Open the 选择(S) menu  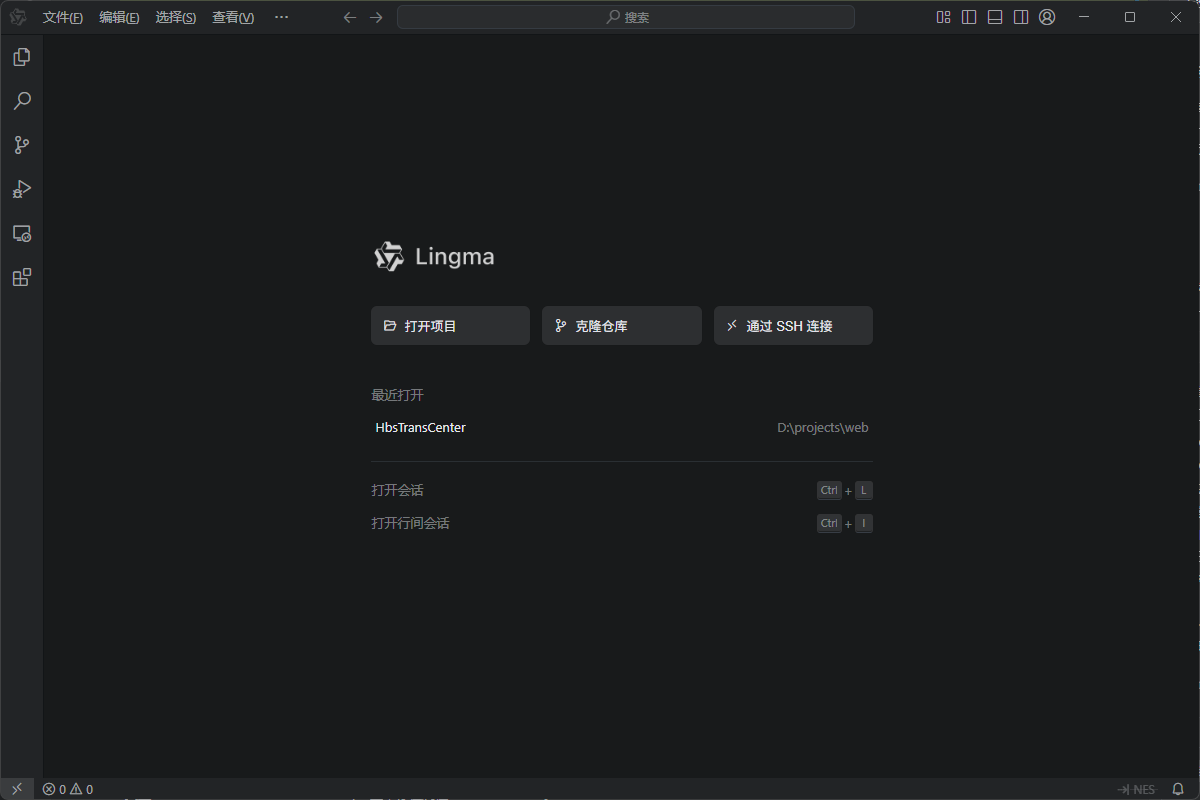click(x=176, y=17)
